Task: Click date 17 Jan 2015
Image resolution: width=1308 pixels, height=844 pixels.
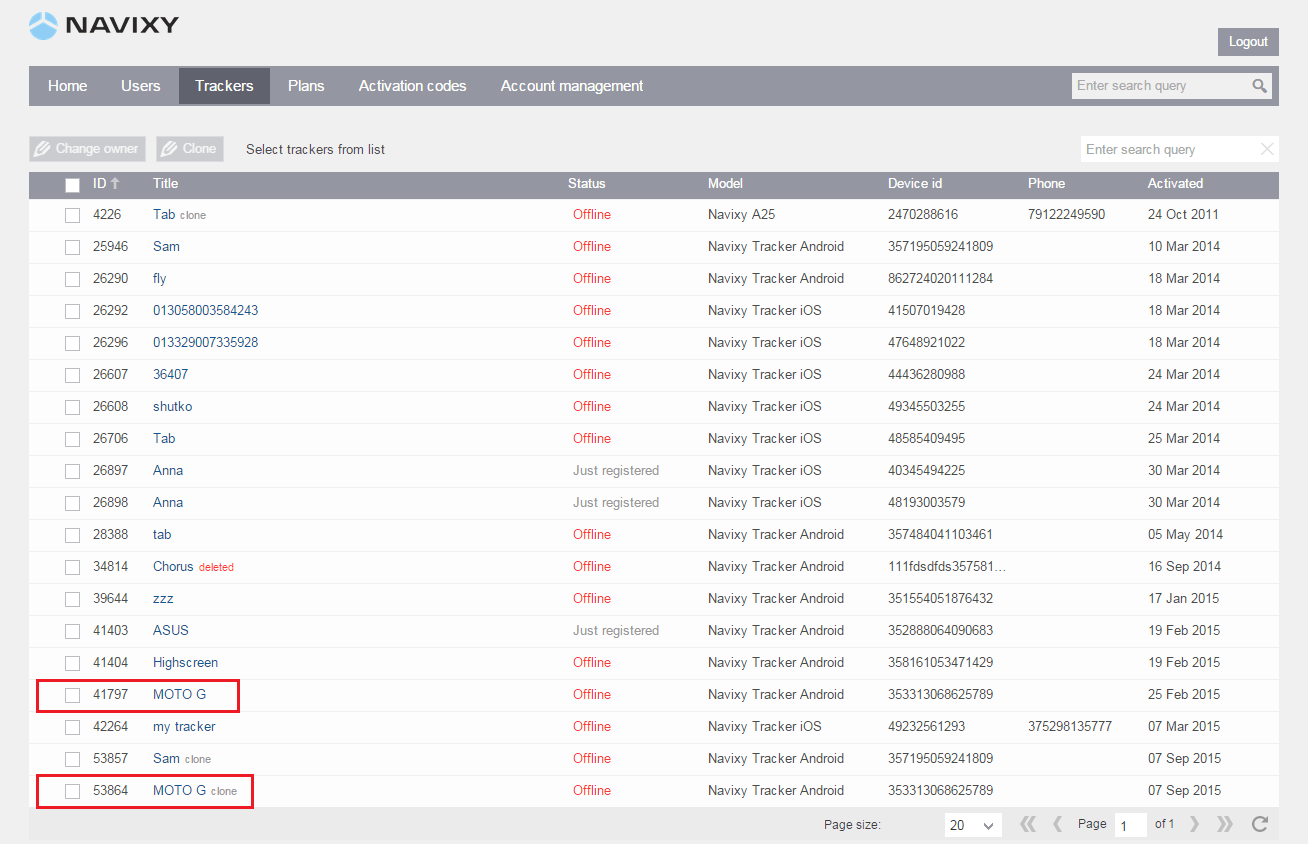Action: coord(1184,598)
